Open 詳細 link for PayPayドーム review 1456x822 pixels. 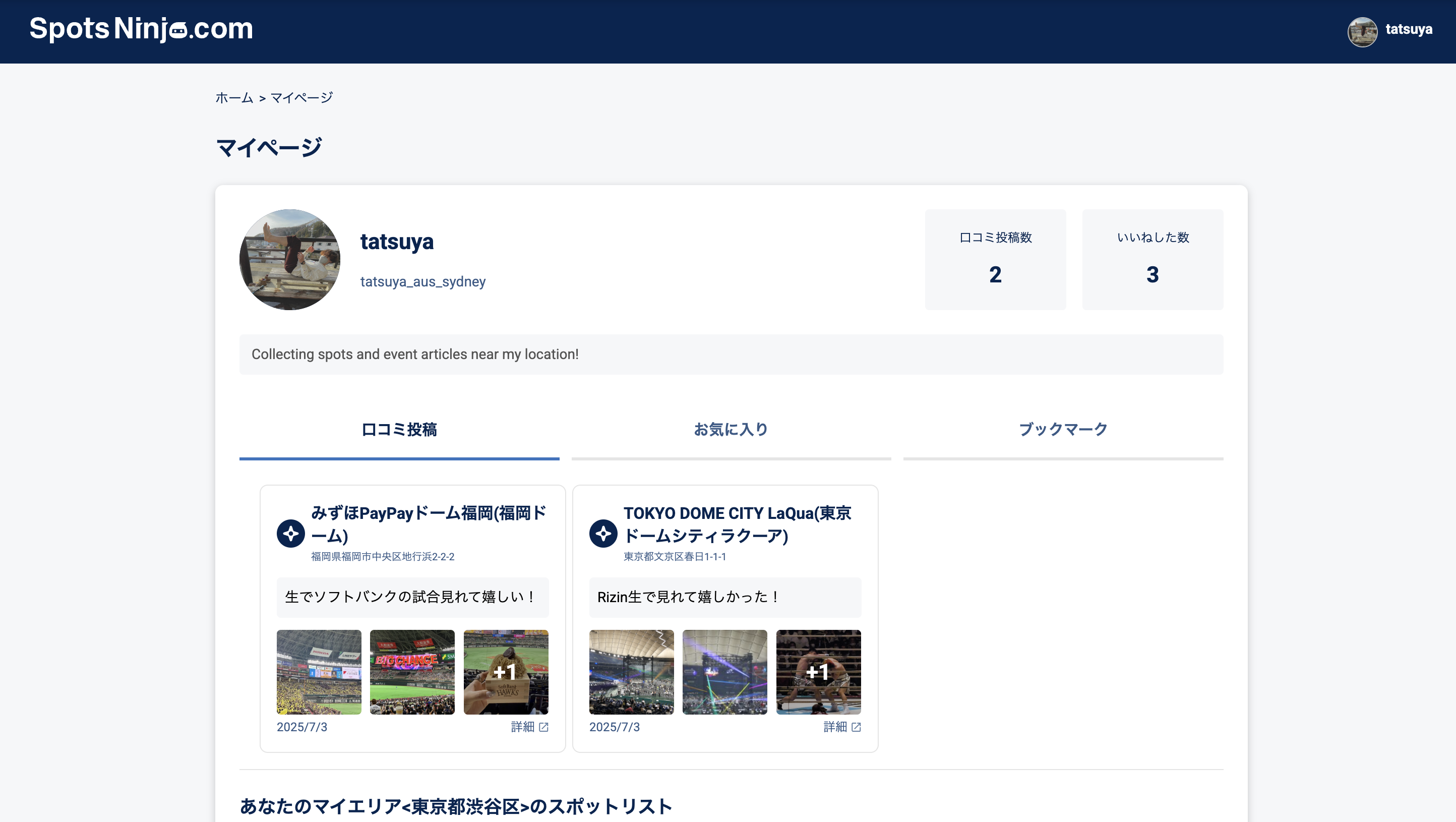[x=523, y=727]
